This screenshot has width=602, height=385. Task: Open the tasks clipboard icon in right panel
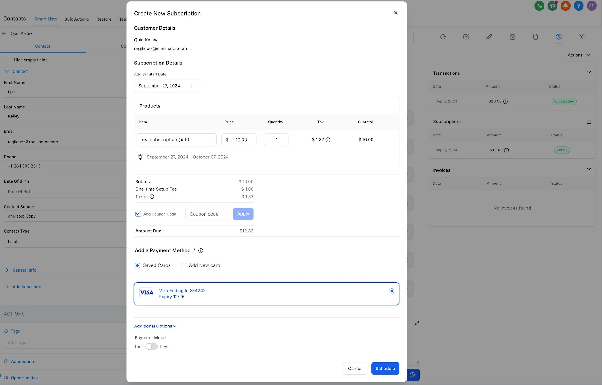click(x=512, y=37)
